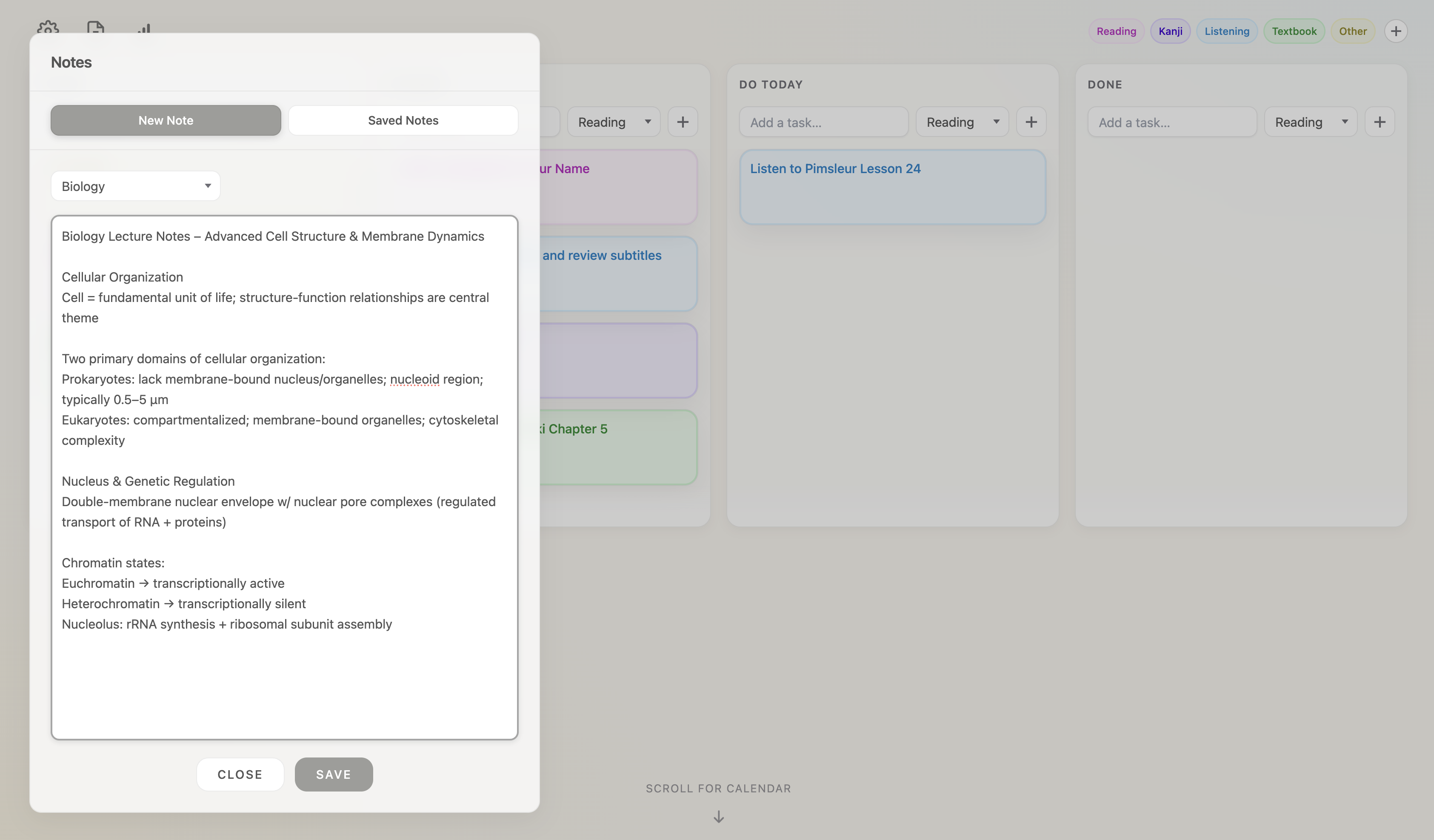This screenshot has width=1434, height=840.
Task: Focus the Add a task field in Done
Action: 1172,122
